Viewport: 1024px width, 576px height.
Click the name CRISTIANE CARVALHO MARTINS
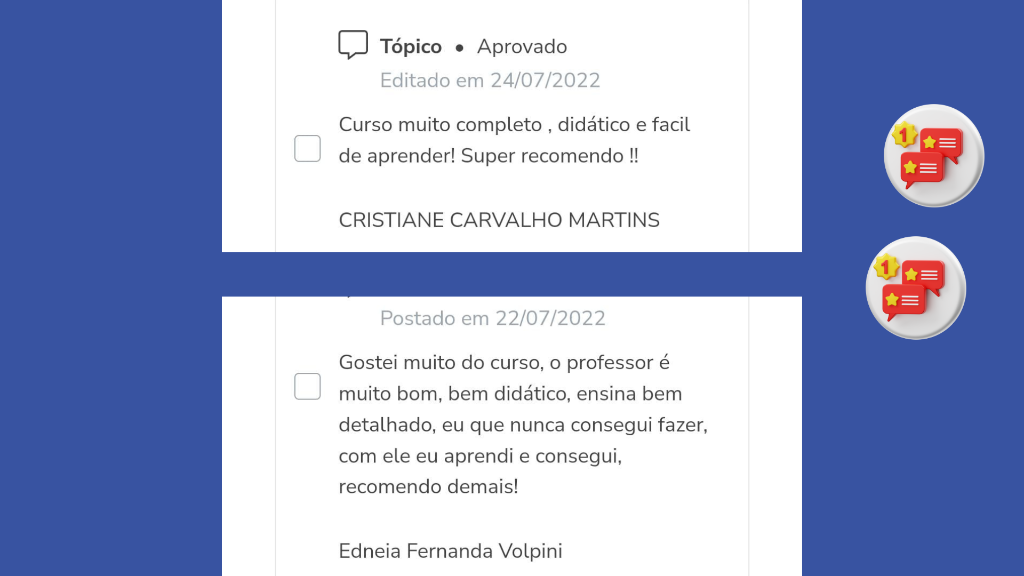pyautogui.click(x=499, y=220)
